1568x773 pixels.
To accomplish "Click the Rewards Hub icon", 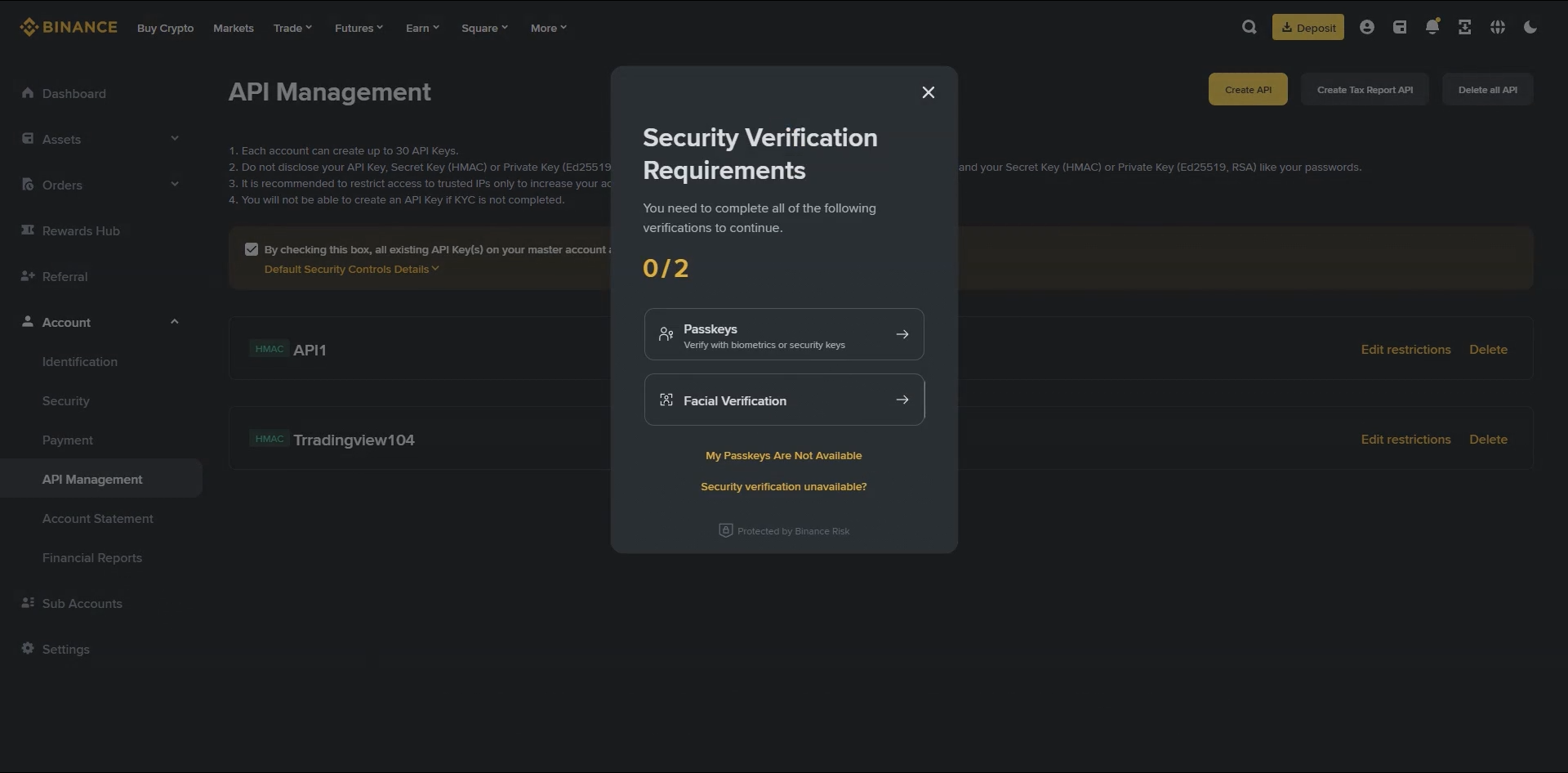I will point(28,230).
